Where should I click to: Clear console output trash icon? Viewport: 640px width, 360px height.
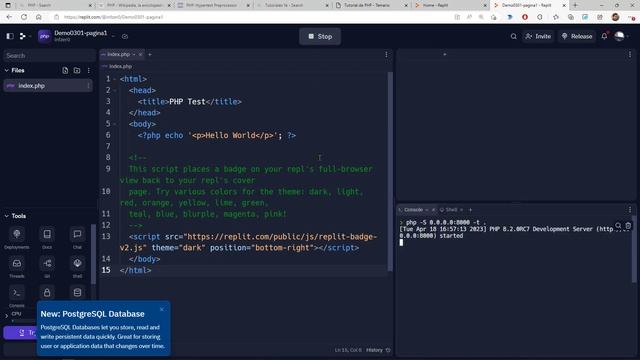628,225
